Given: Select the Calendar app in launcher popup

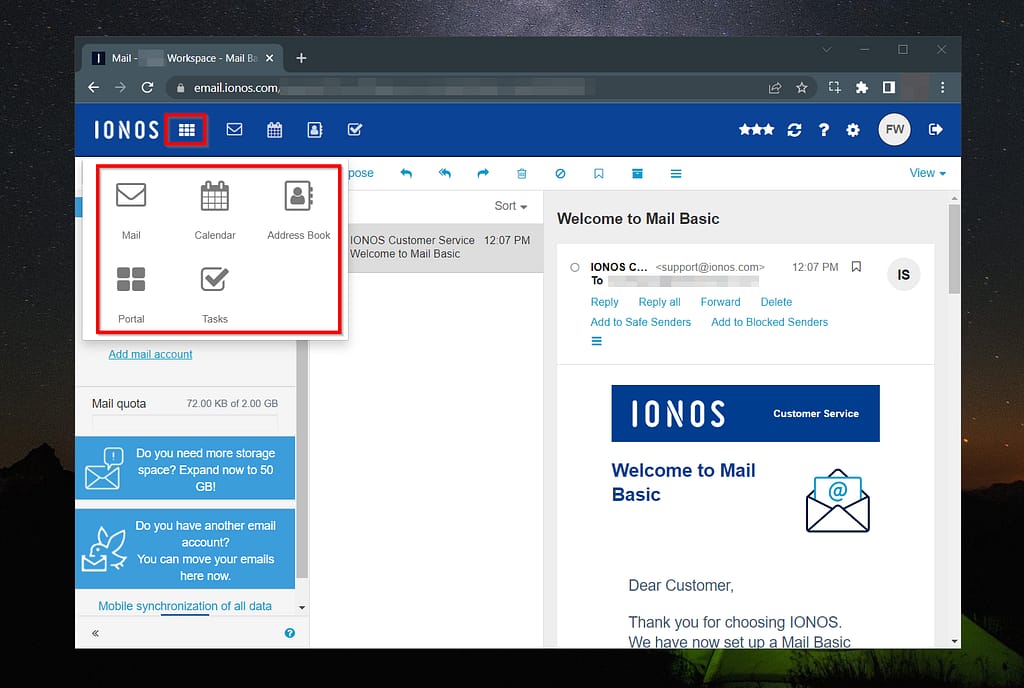Looking at the screenshot, I should 215,211.
